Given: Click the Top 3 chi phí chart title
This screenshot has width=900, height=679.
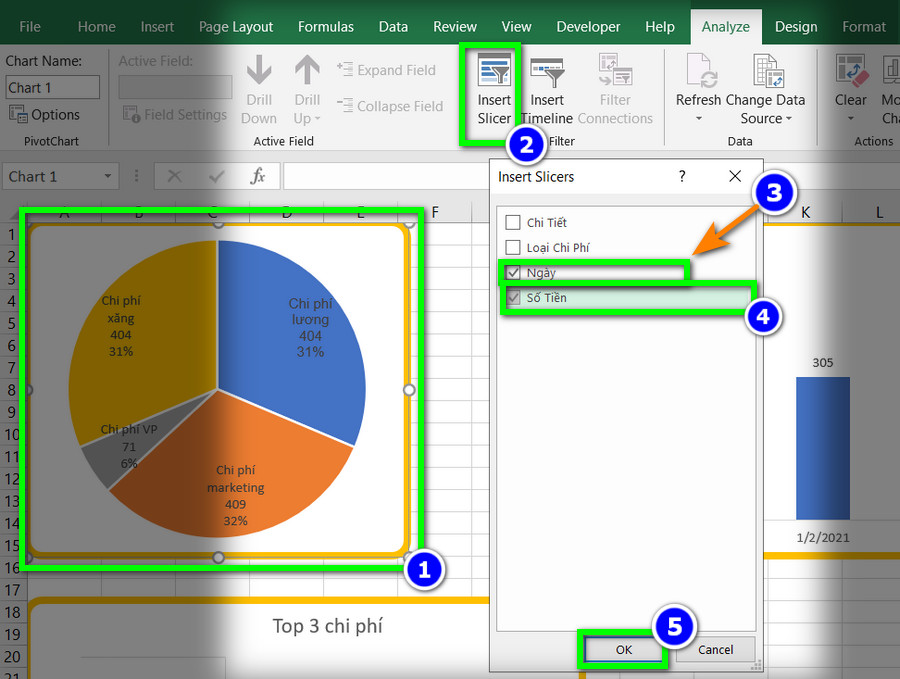Looking at the screenshot, I should click(327, 626).
